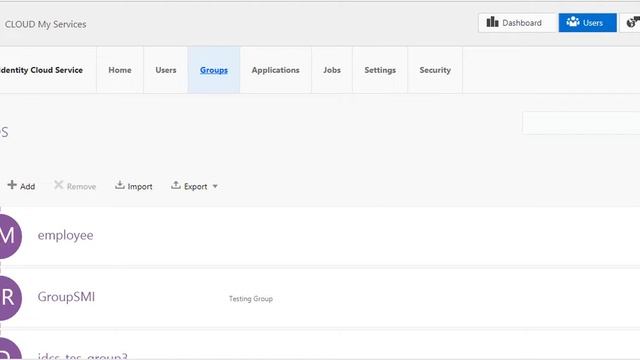Click the Remove button label
This screenshot has width=640, height=360.
81,187
